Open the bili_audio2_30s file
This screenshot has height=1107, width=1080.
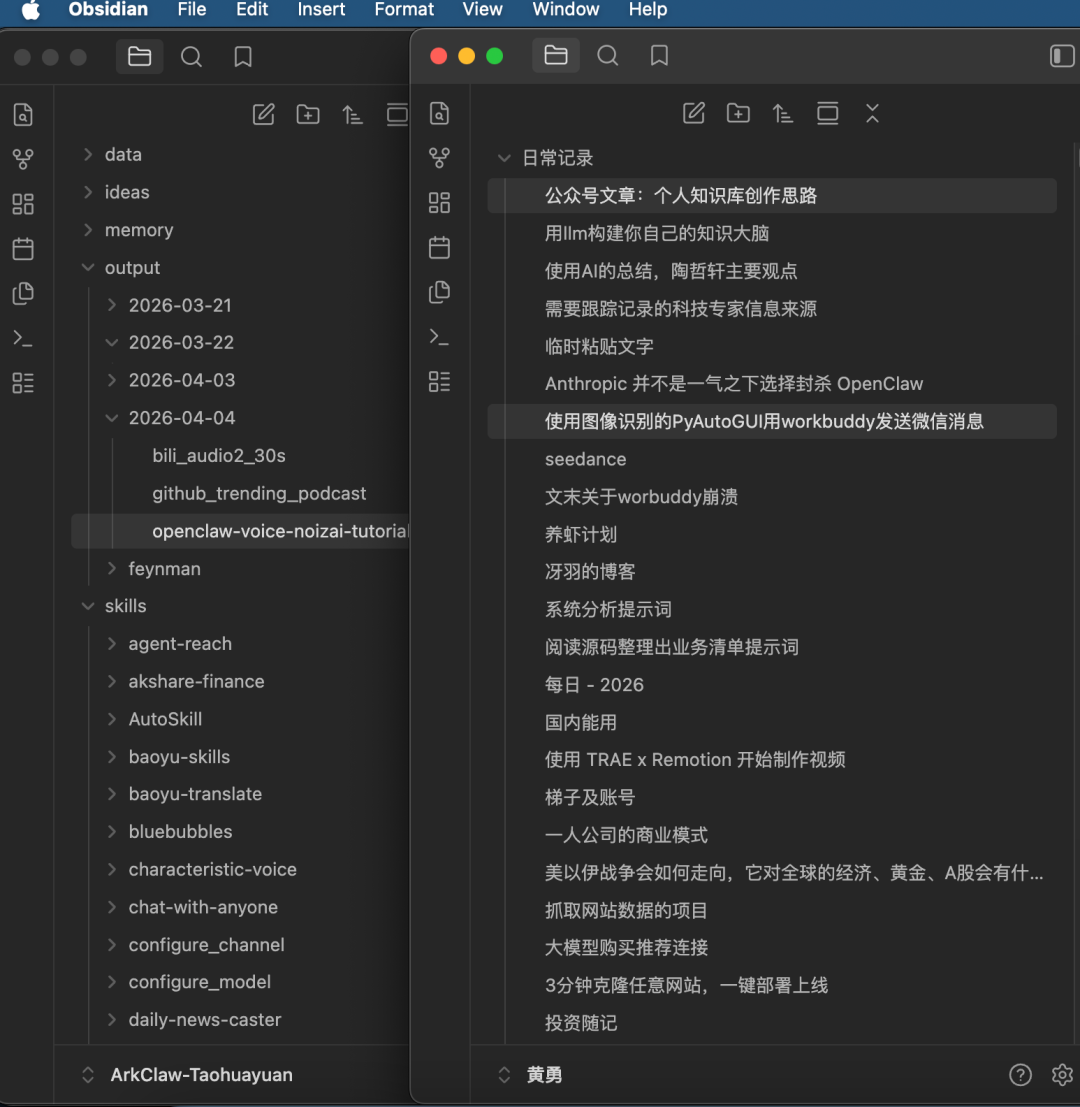[x=219, y=455]
